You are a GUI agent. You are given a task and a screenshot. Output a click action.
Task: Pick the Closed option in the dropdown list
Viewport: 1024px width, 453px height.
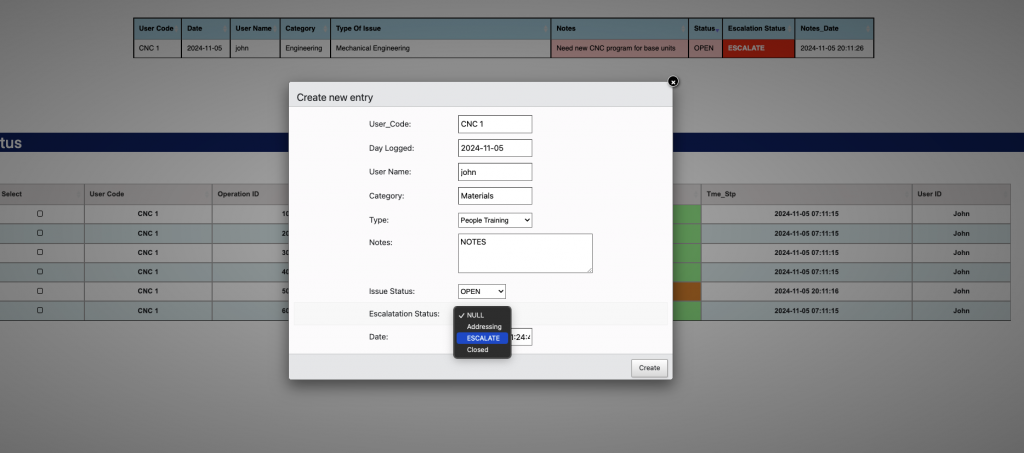coord(477,350)
